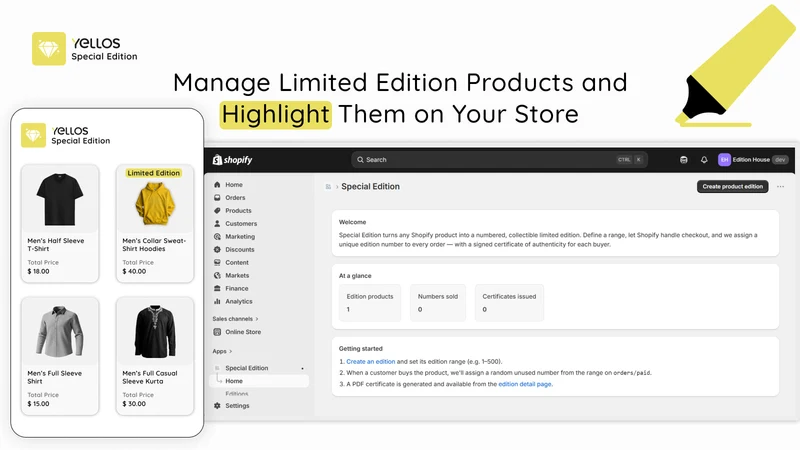Click the Welcome heading
The width and height of the screenshot is (800, 450).
coord(353,222)
